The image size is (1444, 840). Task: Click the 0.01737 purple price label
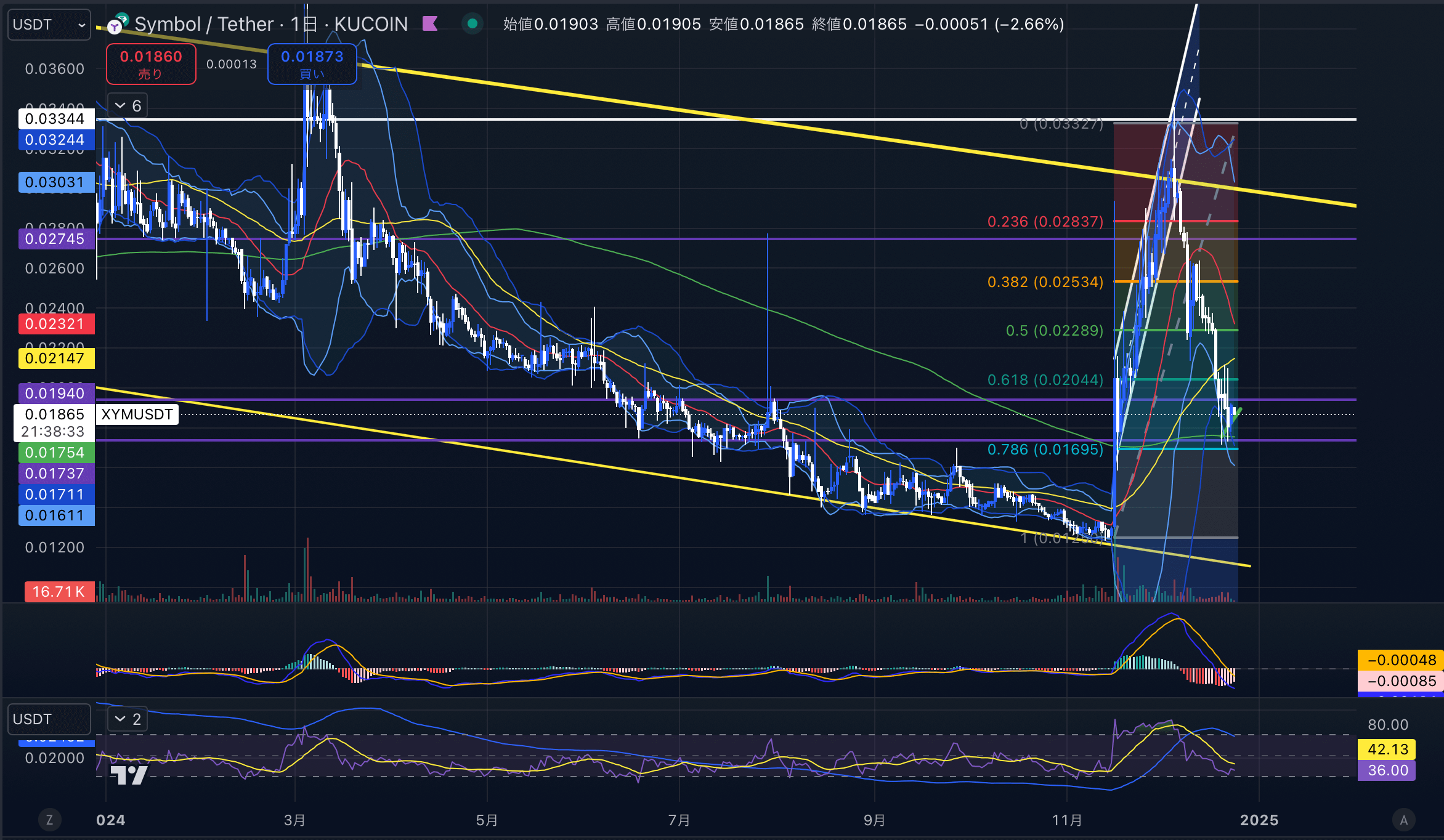tap(56, 474)
